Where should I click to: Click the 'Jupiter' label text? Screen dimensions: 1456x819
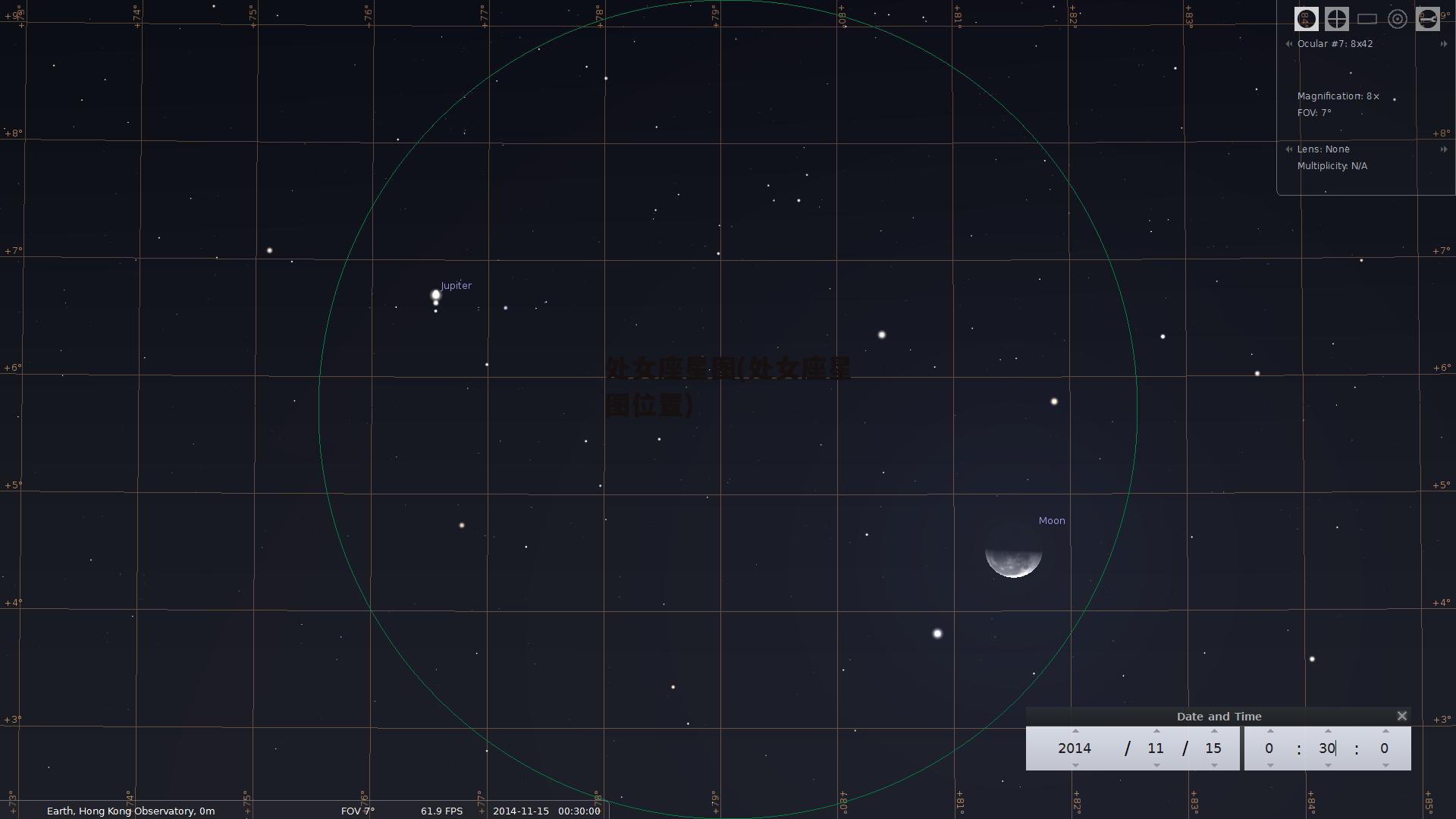click(457, 286)
